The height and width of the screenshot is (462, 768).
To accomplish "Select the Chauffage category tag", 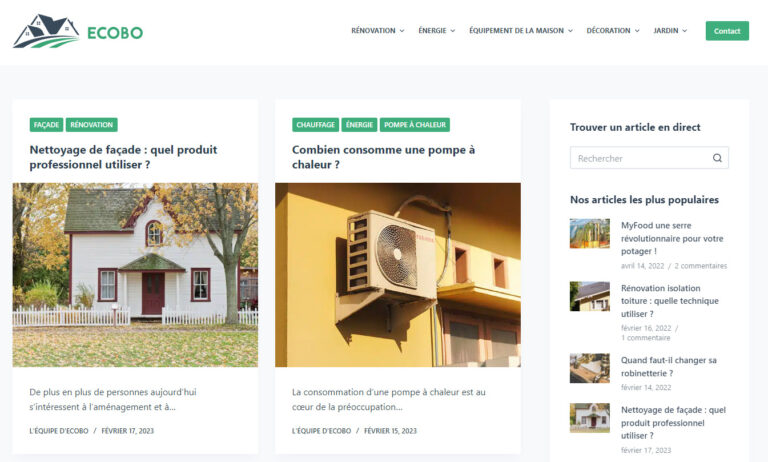I will coord(315,125).
